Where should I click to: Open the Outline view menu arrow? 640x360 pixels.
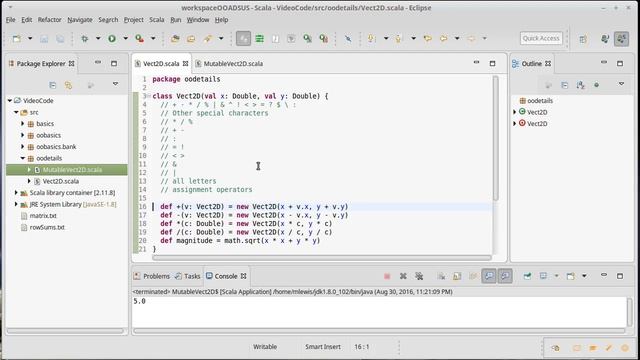coord(621,84)
